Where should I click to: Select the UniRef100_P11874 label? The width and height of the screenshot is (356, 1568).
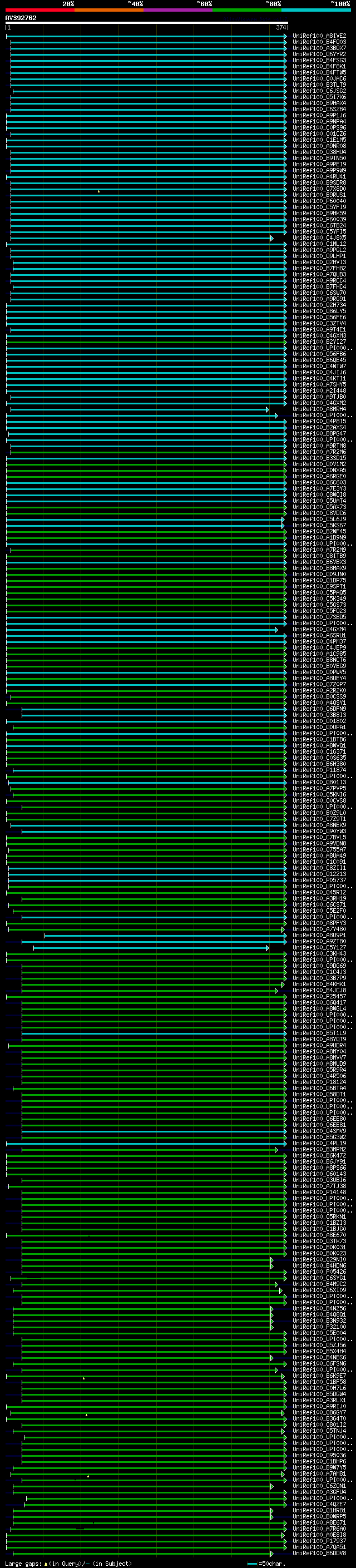tap(319, 770)
